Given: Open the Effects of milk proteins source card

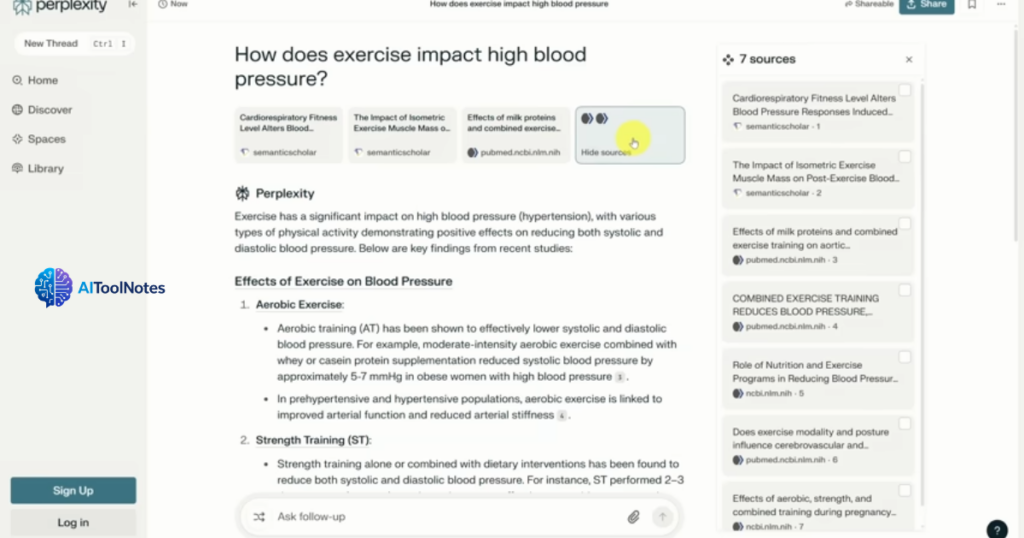Looking at the screenshot, I should [515, 135].
